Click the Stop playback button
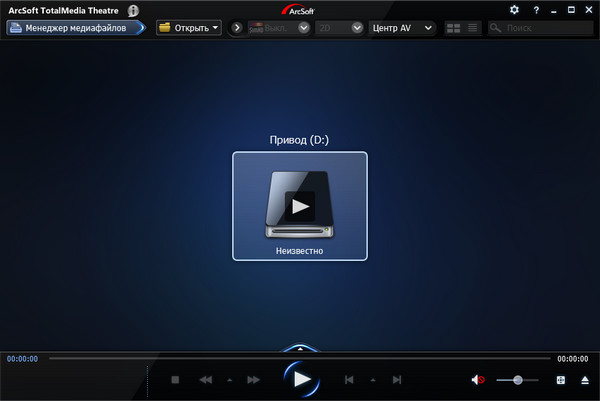This screenshot has height=401, width=600. click(174, 380)
